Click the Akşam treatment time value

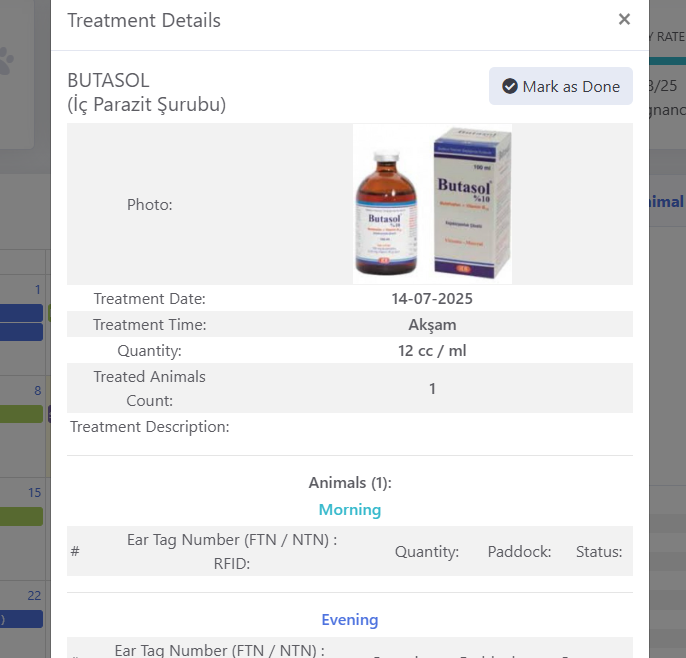pos(432,325)
